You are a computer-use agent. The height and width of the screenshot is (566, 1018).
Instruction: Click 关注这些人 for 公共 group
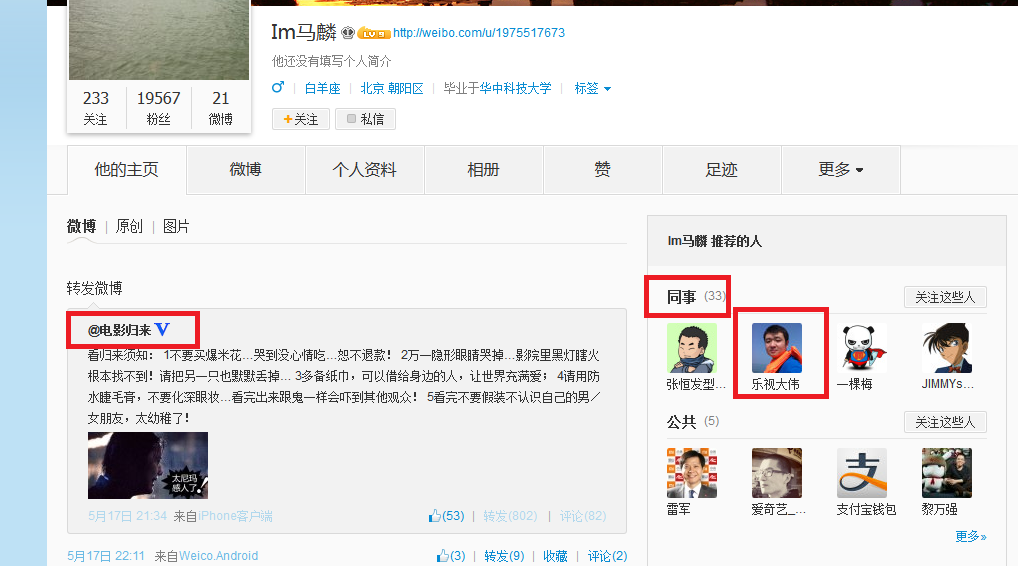(945, 423)
